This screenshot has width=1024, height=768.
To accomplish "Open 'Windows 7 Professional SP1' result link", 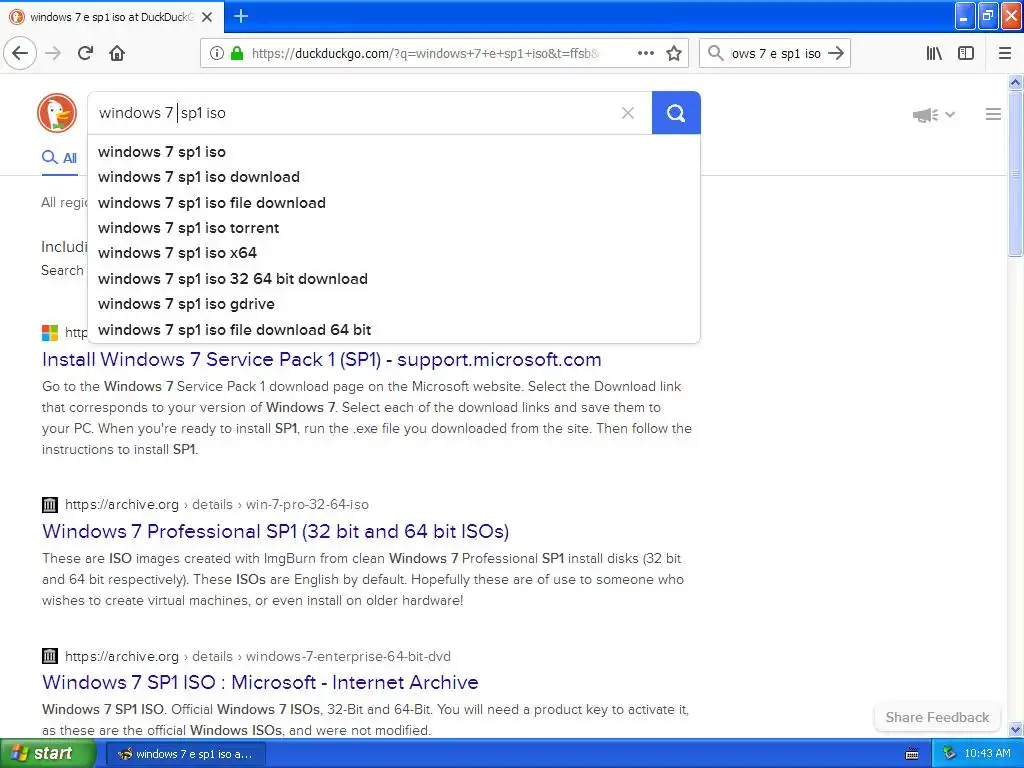I will (x=275, y=532).
